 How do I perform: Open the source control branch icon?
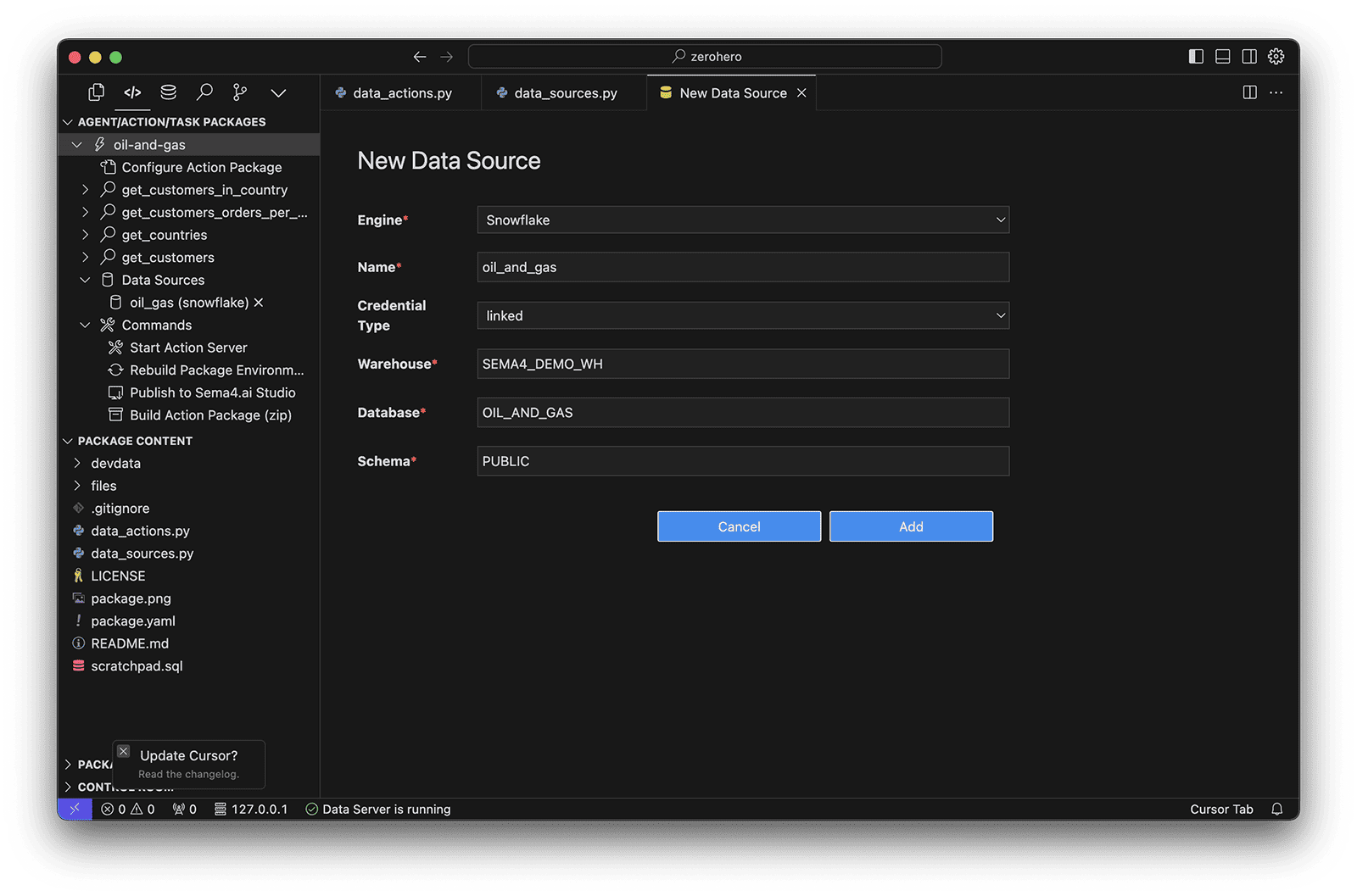tap(239, 92)
